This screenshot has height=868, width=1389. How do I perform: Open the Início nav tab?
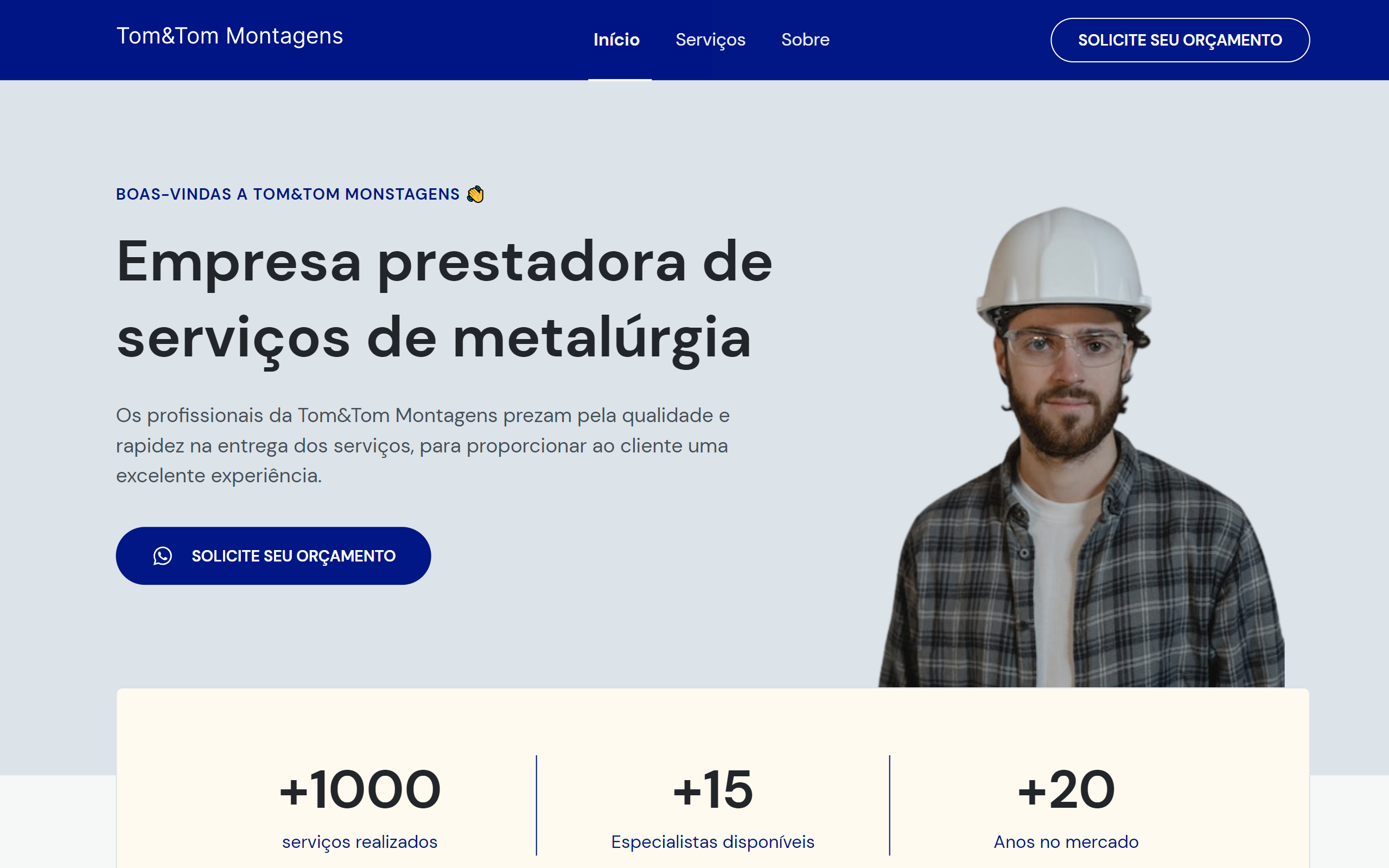pyautogui.click(x=616, y=40)
